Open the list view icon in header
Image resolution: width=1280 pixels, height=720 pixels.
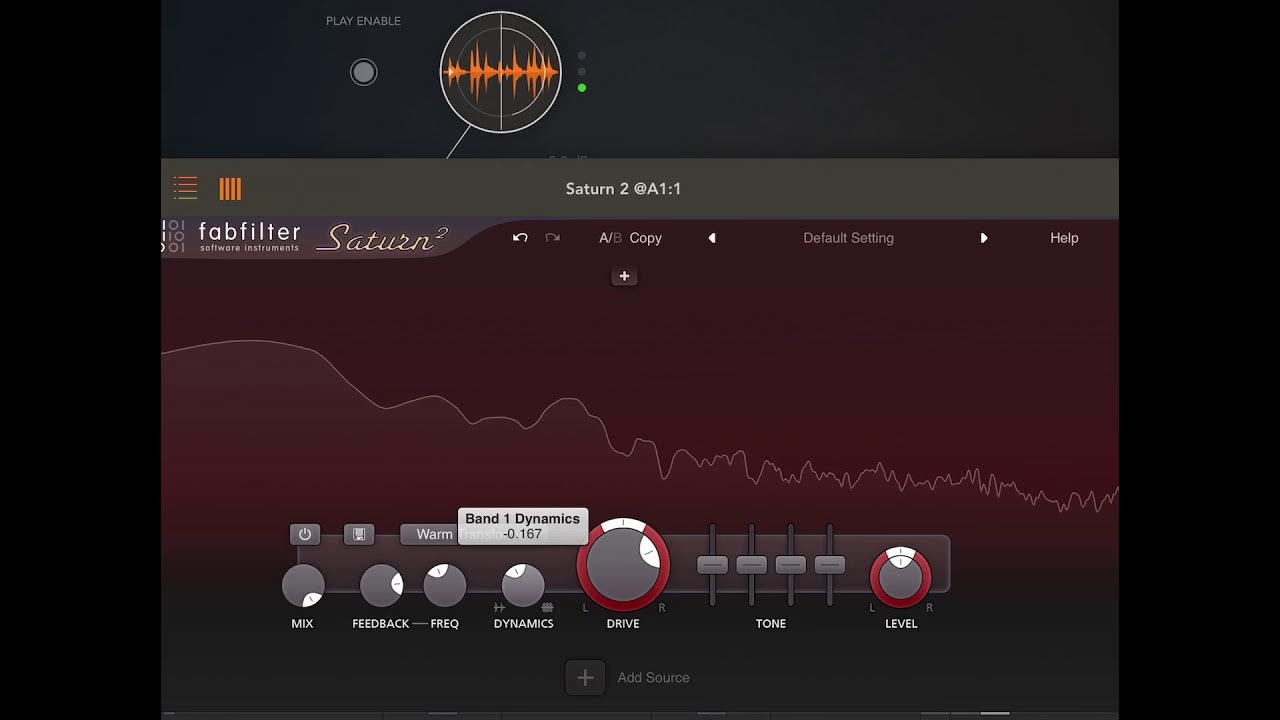coord(185,188)
